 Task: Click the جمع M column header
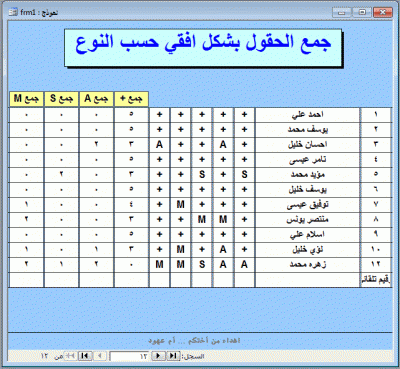(x=26, y=99)
